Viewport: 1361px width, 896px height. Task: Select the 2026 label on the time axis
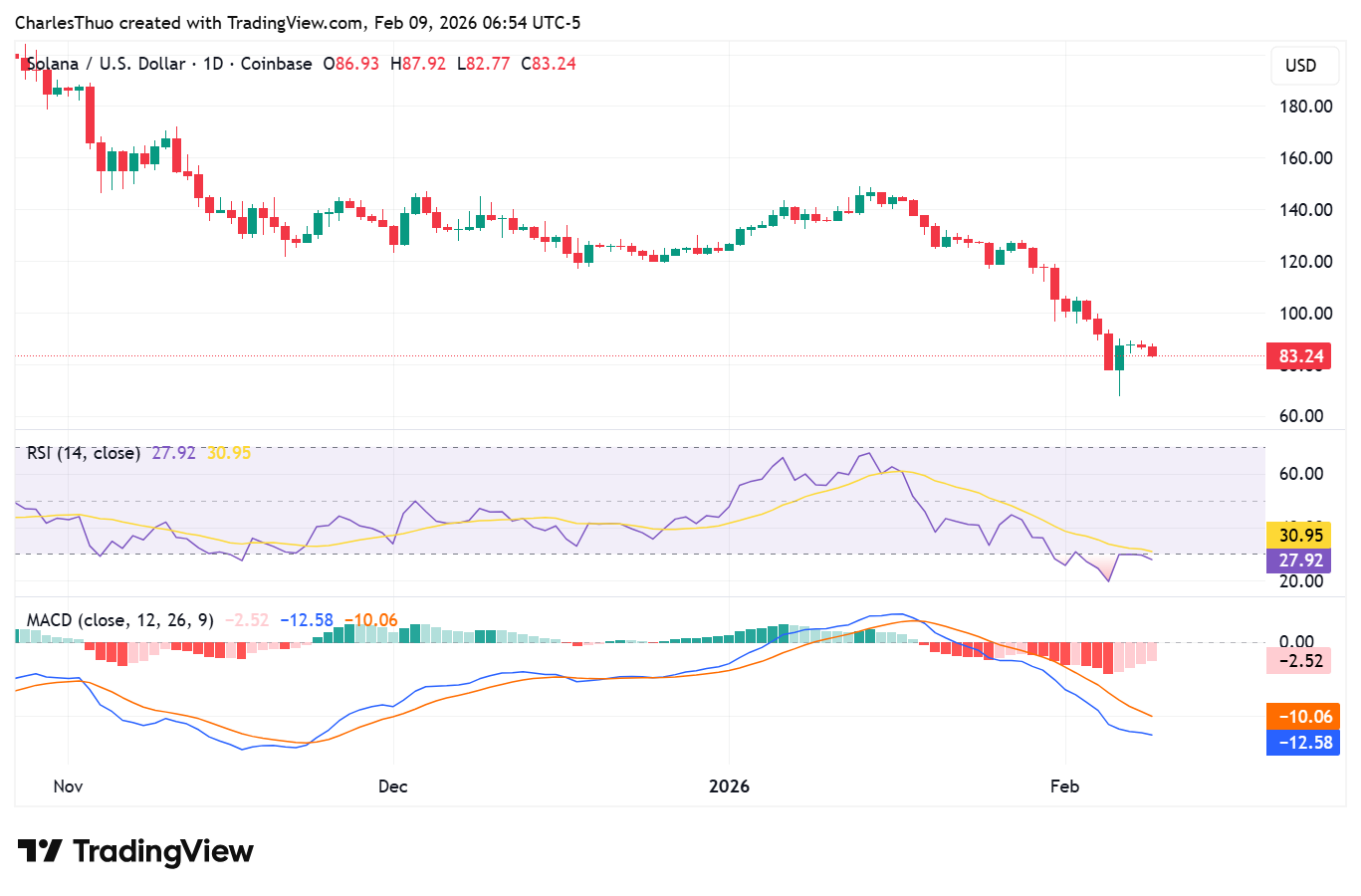pos(730,785)
